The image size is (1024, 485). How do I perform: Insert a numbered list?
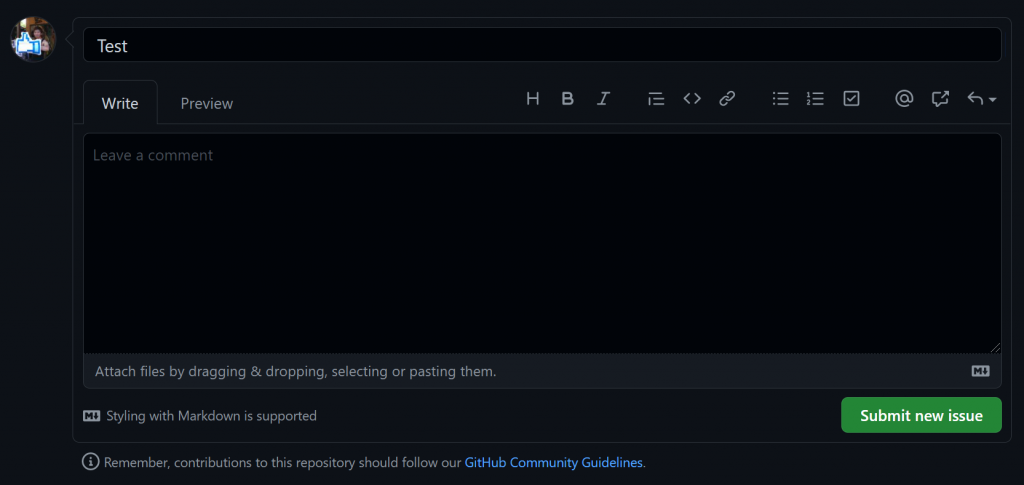tap(815, 98)
